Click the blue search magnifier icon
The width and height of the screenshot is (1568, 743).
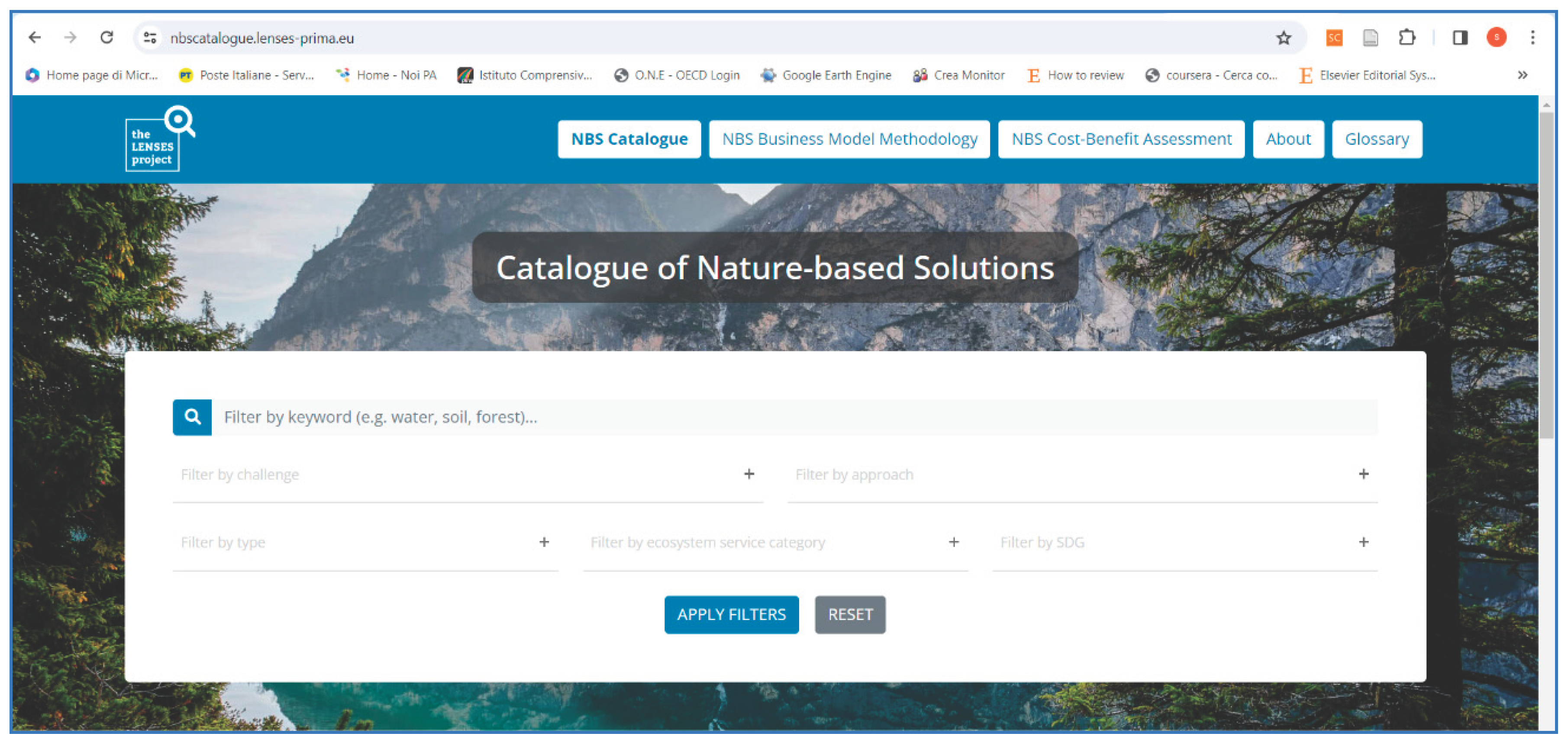[192, 417]
